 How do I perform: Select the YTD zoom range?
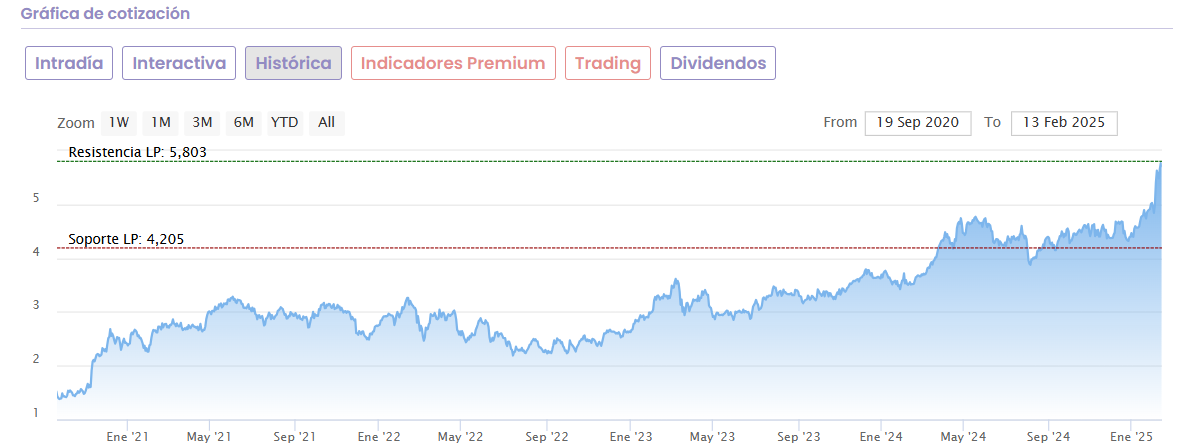(x=285, y=123)
